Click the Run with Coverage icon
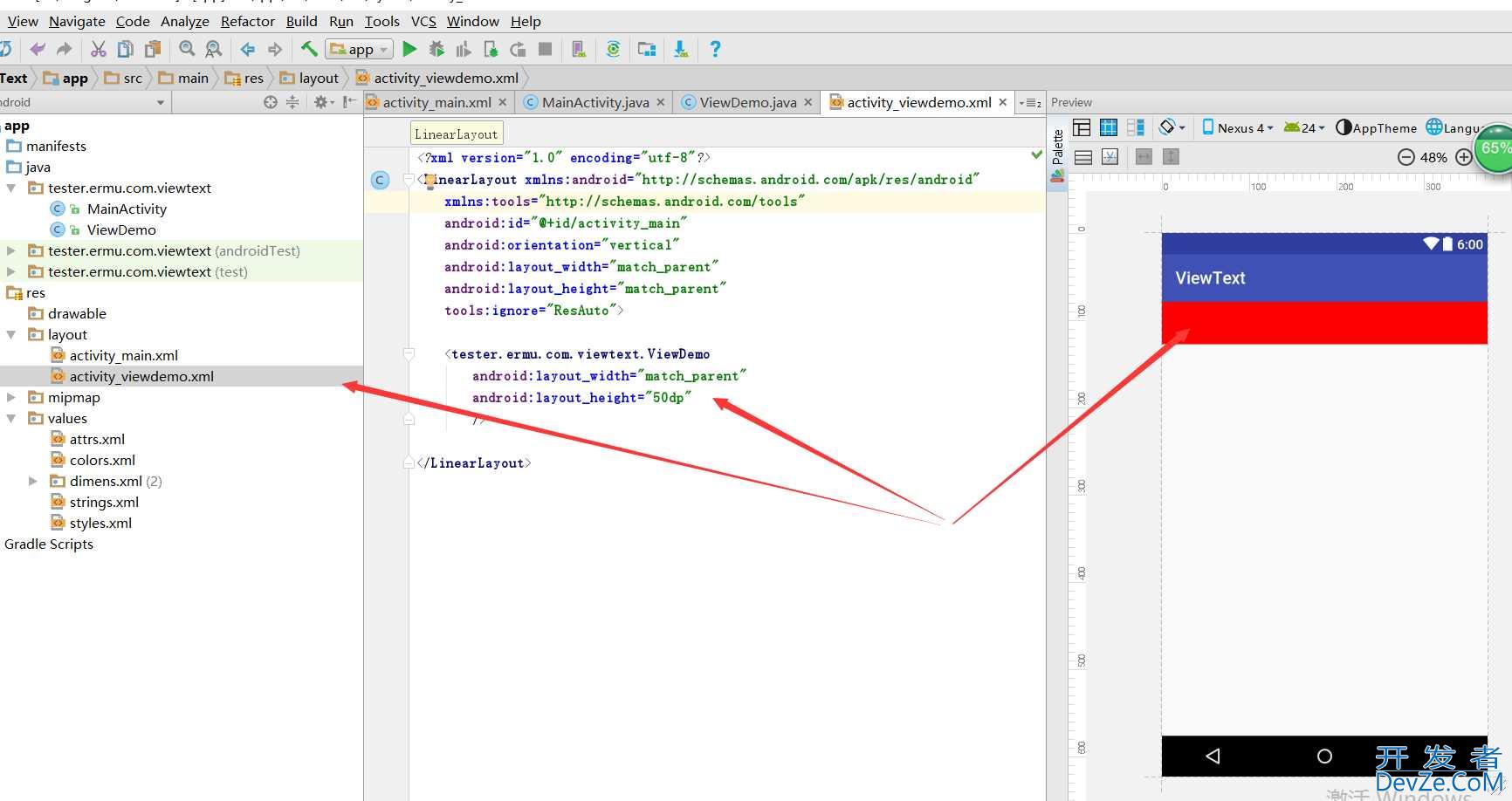1512x801 pixels. click(464, 50)
